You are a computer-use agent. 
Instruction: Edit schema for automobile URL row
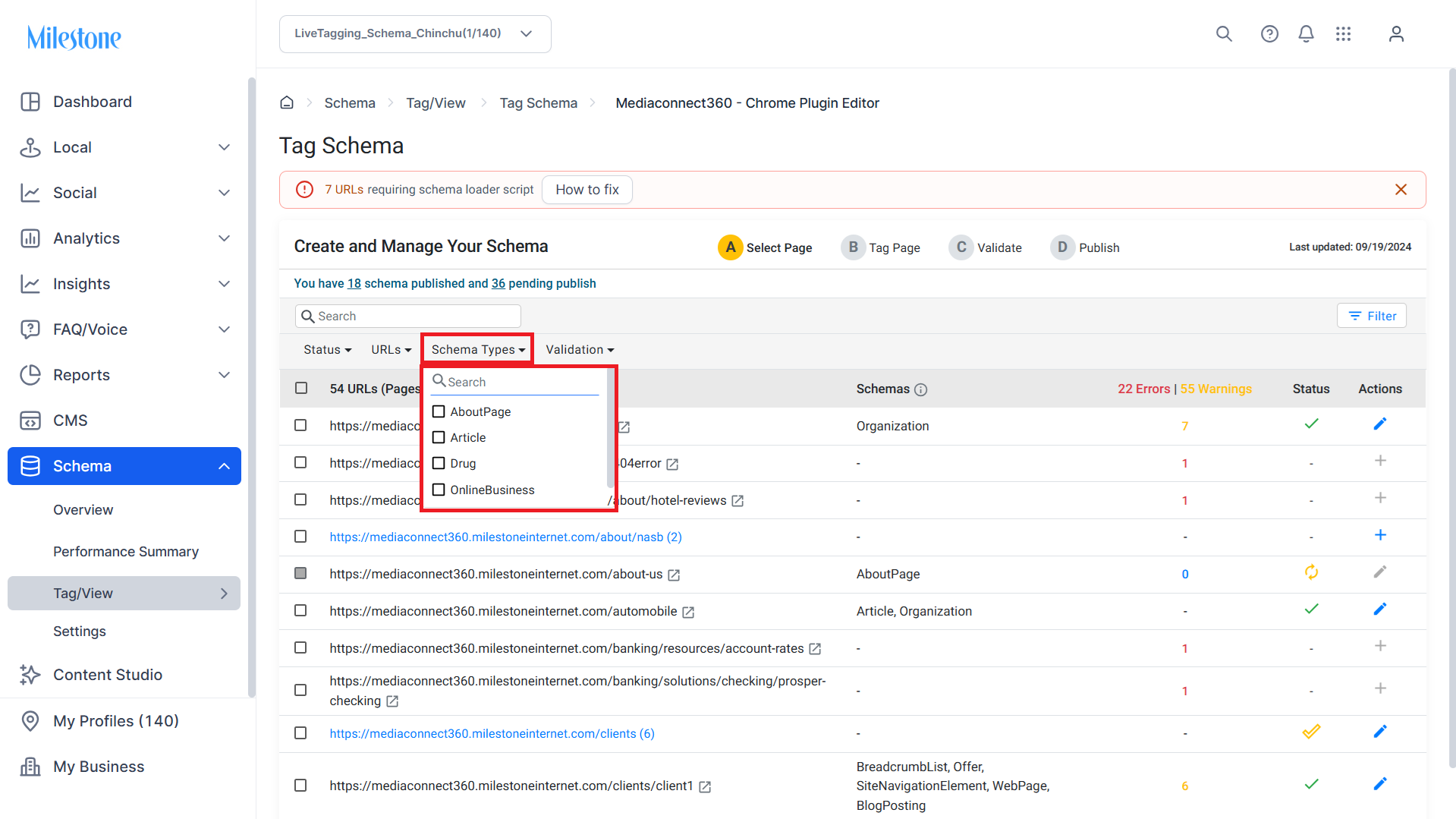[1380, 609]
